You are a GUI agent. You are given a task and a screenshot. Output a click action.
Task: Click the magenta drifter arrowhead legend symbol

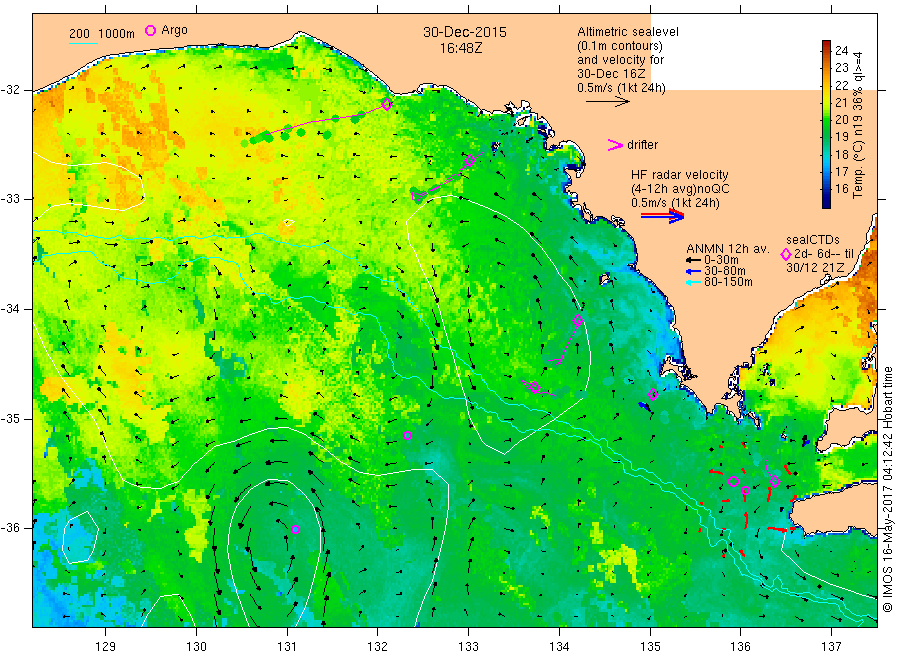pyautogui.click(x=615, y=145)
